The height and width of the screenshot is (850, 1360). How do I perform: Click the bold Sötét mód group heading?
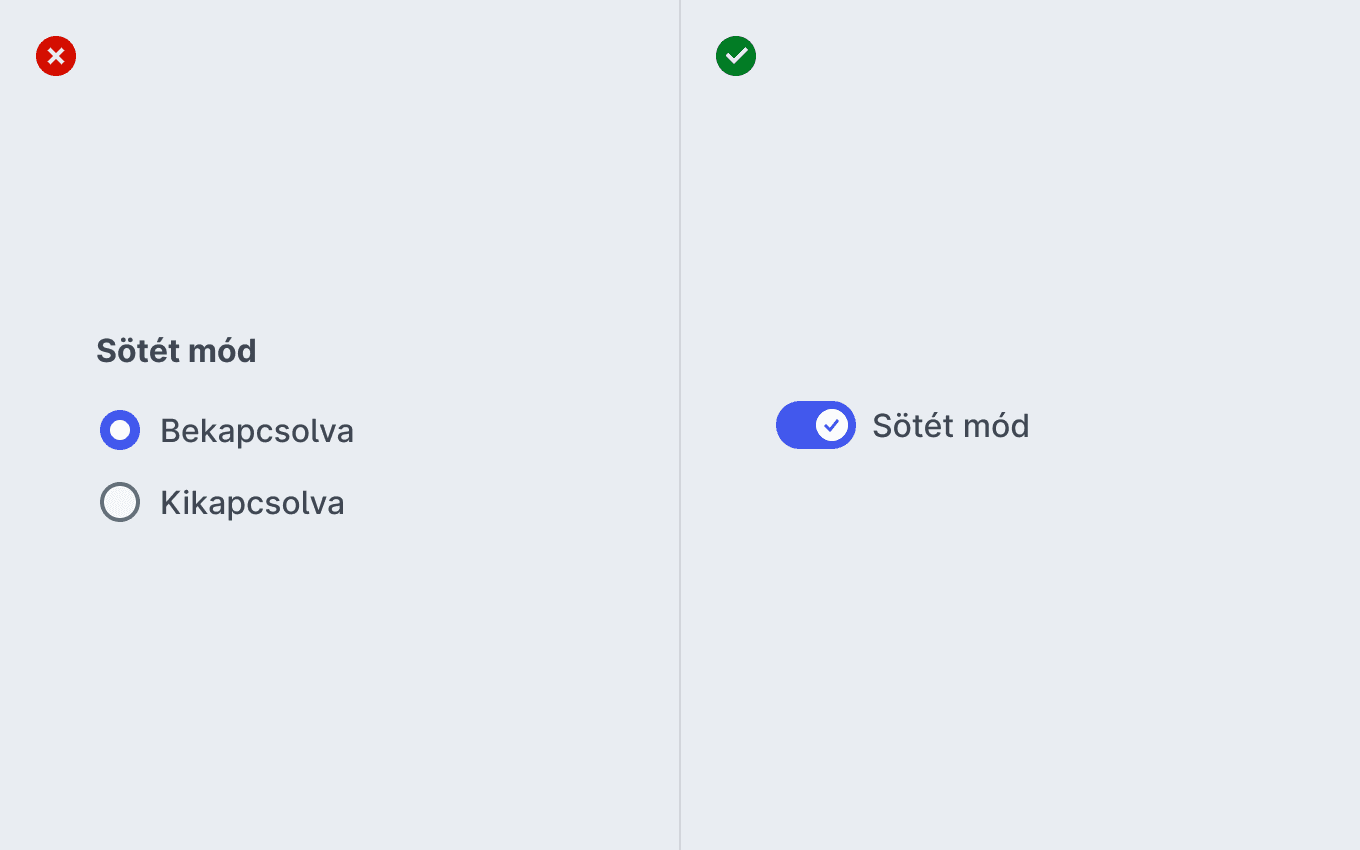176,351
